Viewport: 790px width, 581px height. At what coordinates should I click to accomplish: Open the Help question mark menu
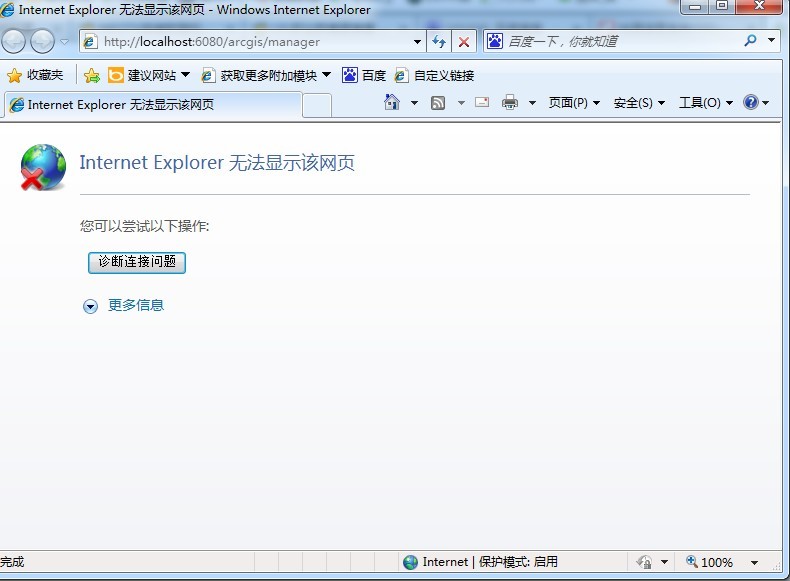point(756,103)
